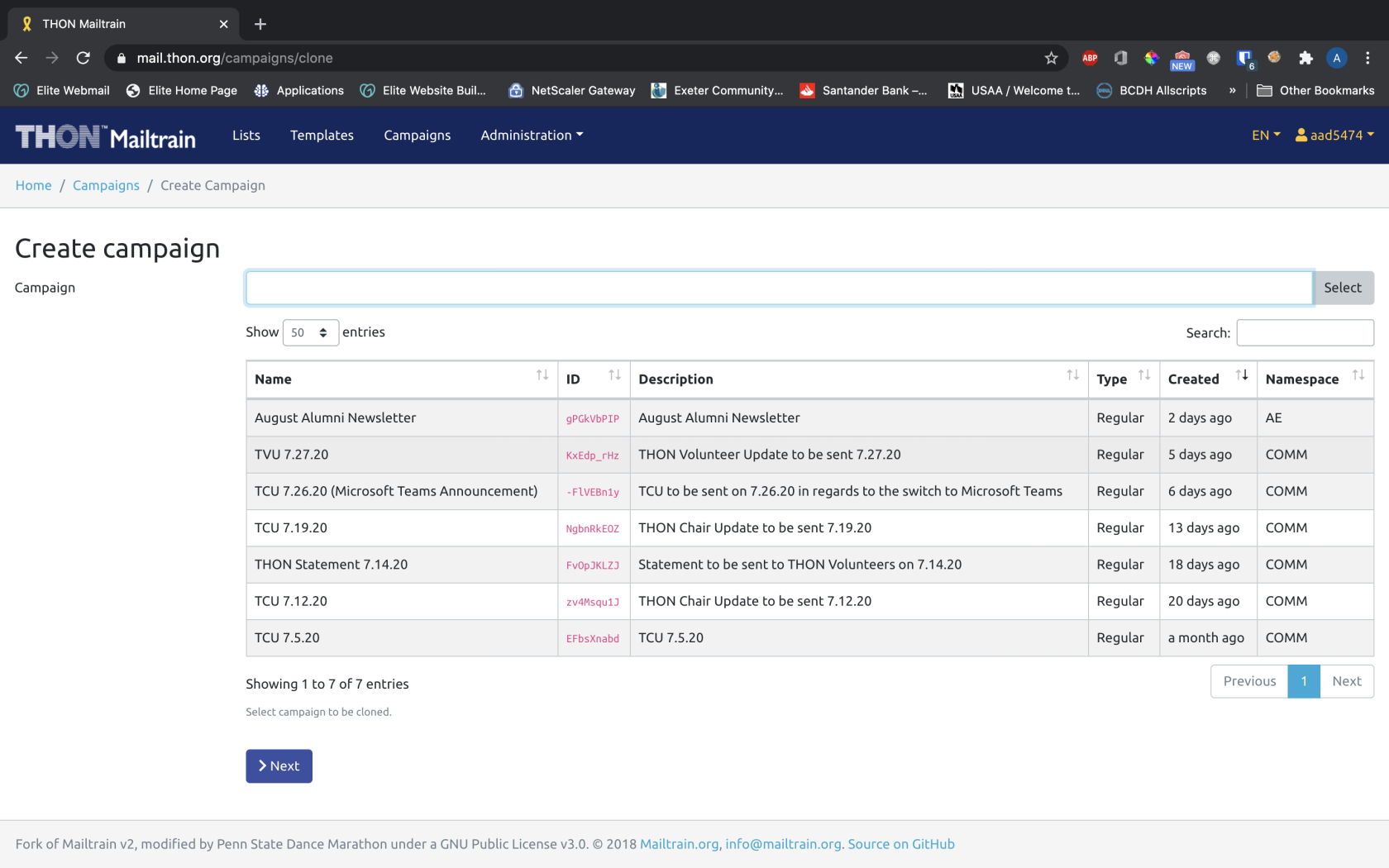Sort table by Name column arrows
1389x868 pixels.
tap(542, 375)
